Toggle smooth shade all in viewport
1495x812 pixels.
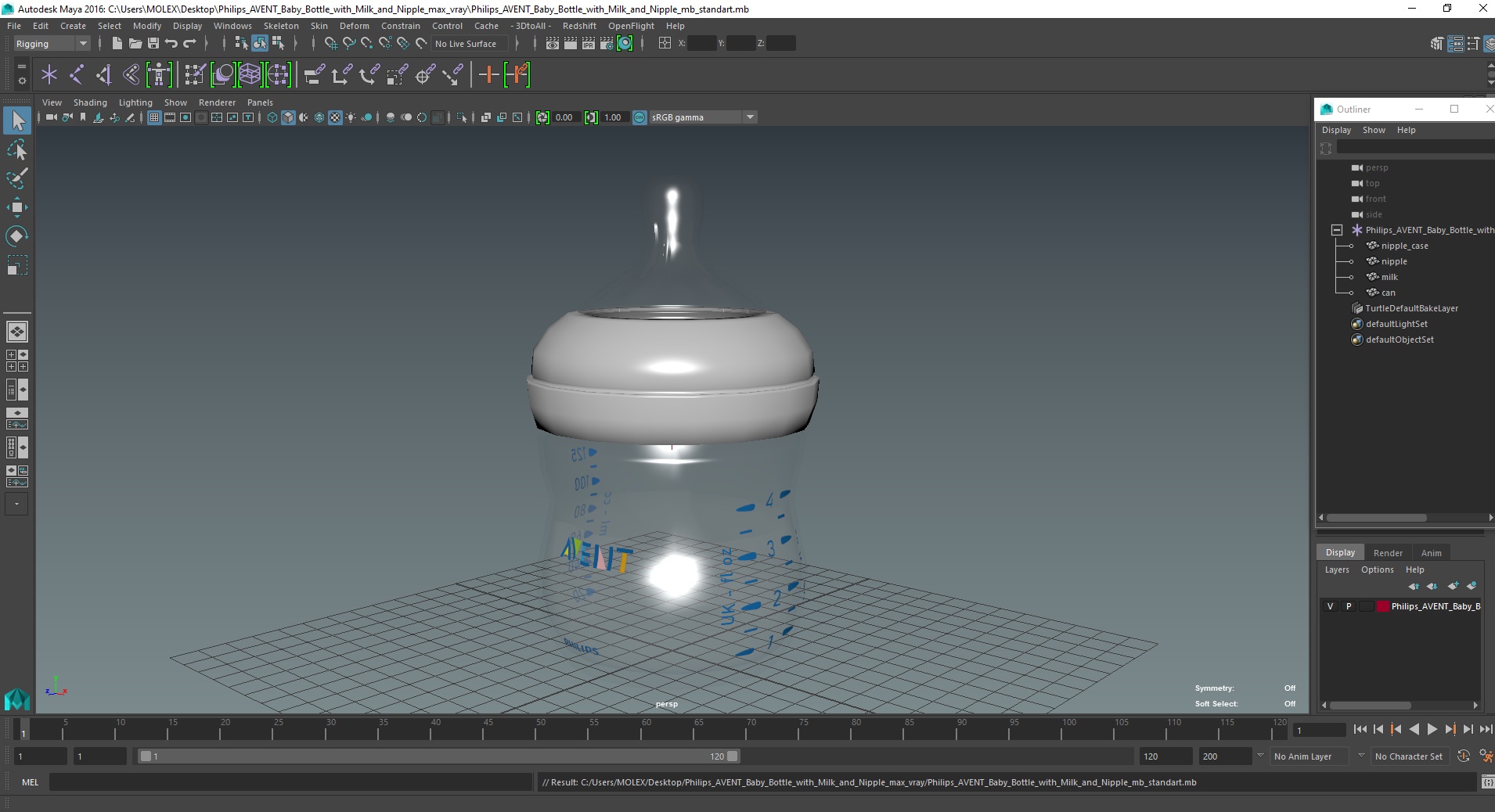point(288,117)
